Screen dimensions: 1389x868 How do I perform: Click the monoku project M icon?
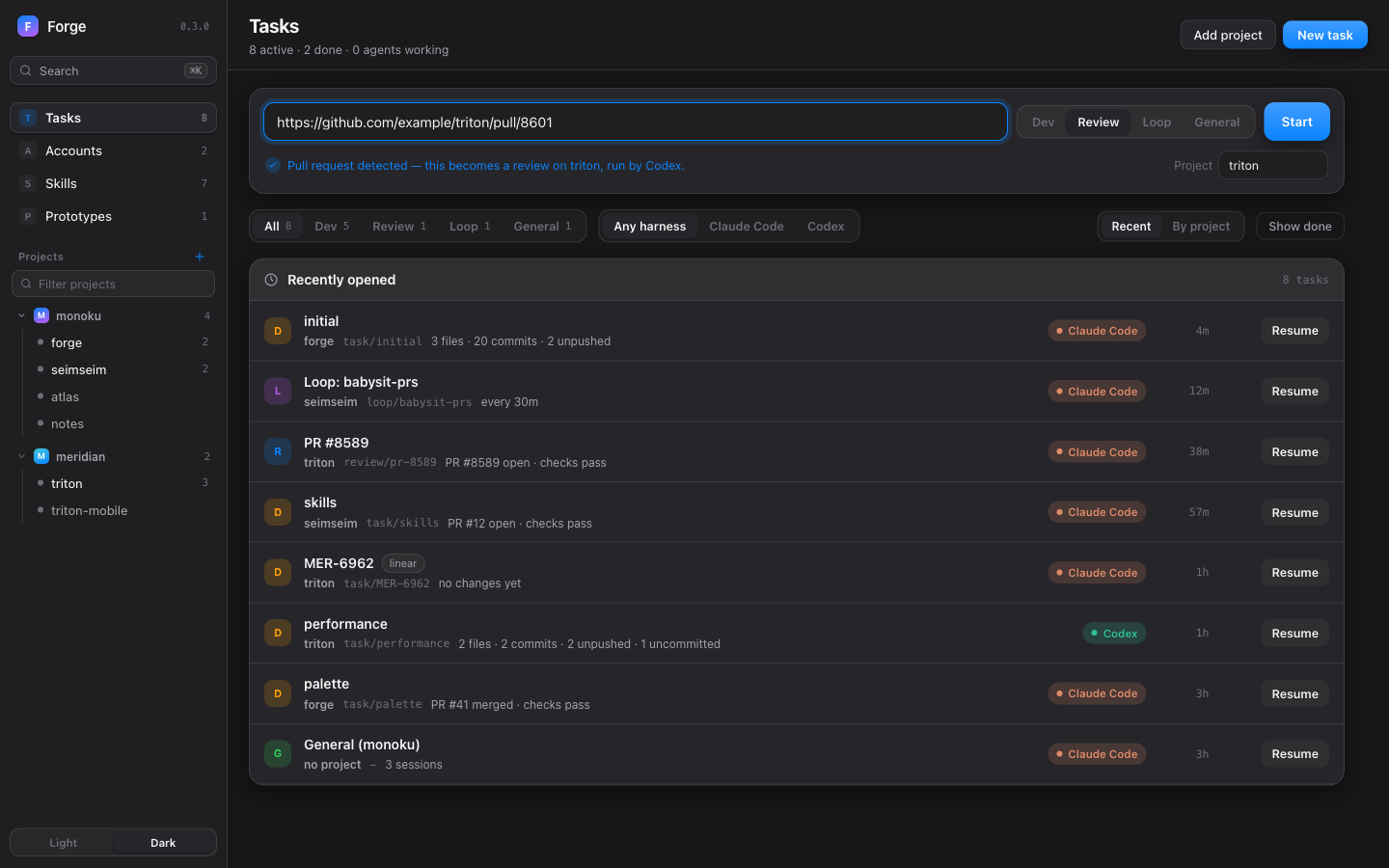click(41, 315)
